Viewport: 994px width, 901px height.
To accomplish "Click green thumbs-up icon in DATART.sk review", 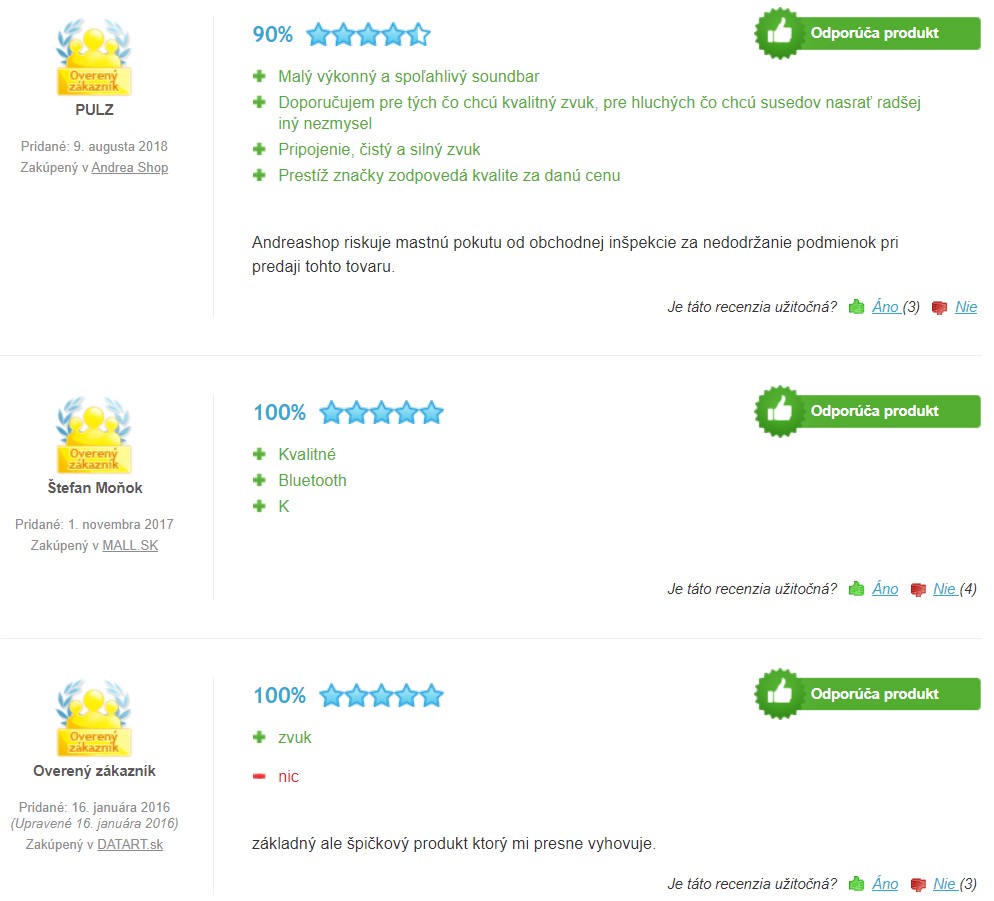I will pos(856,884).
